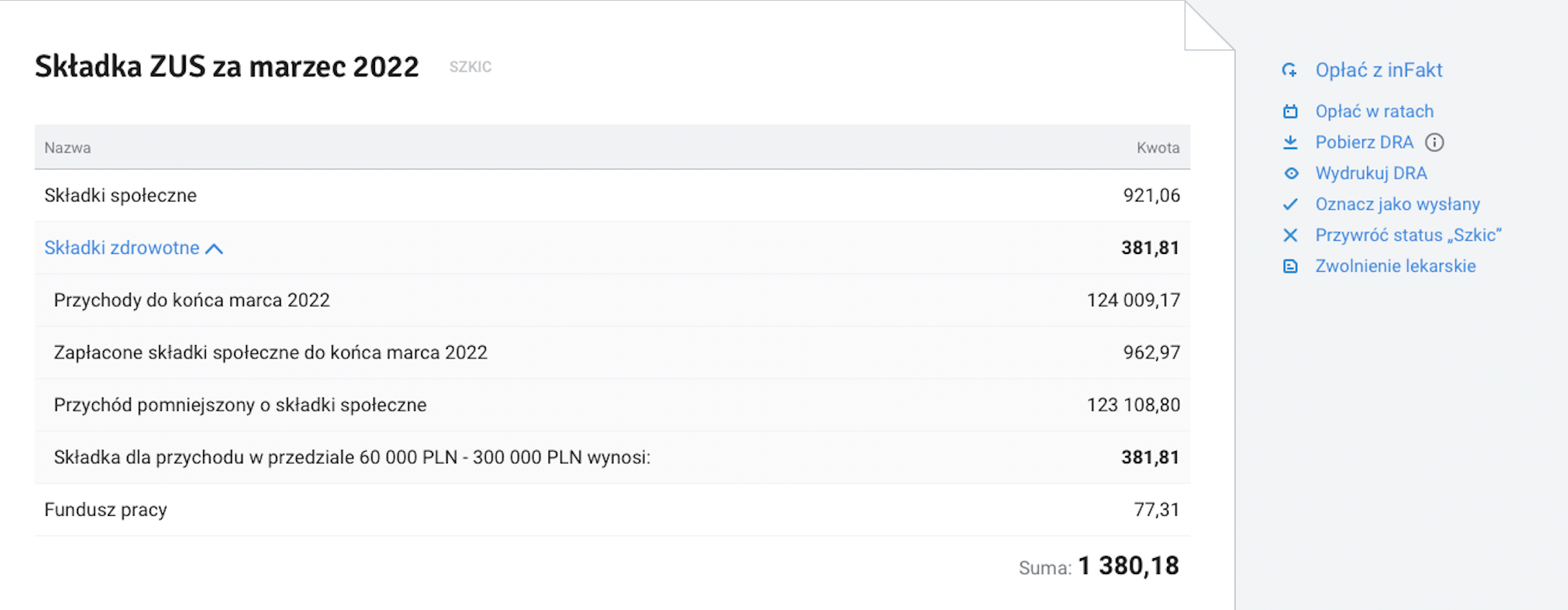Select Oznacz jako wysłany action
Screen dimensions: 1568x610
coord(1397,204)
